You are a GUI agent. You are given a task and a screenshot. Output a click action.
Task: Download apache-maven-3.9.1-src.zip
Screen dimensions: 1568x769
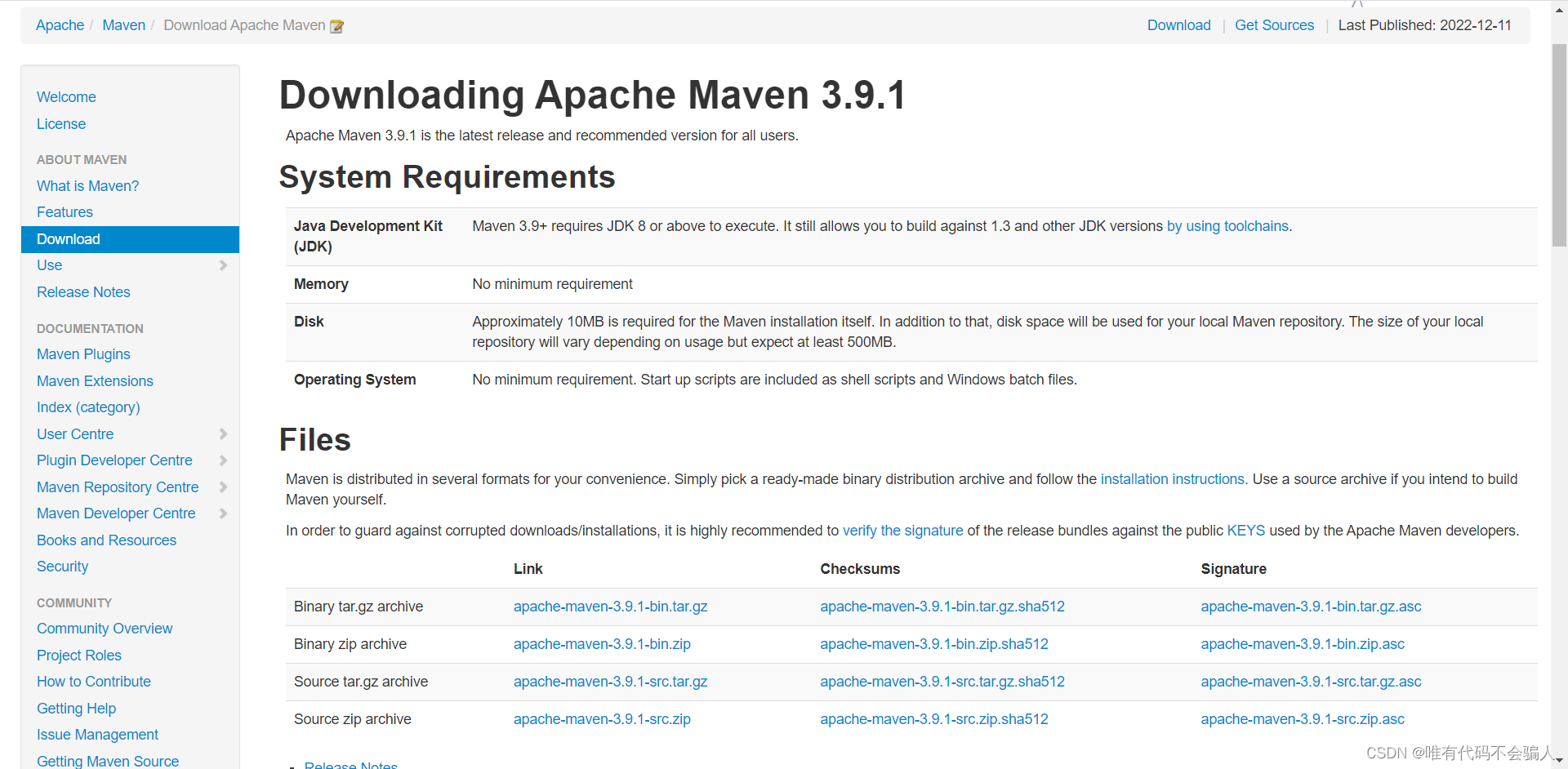point(602,719)
